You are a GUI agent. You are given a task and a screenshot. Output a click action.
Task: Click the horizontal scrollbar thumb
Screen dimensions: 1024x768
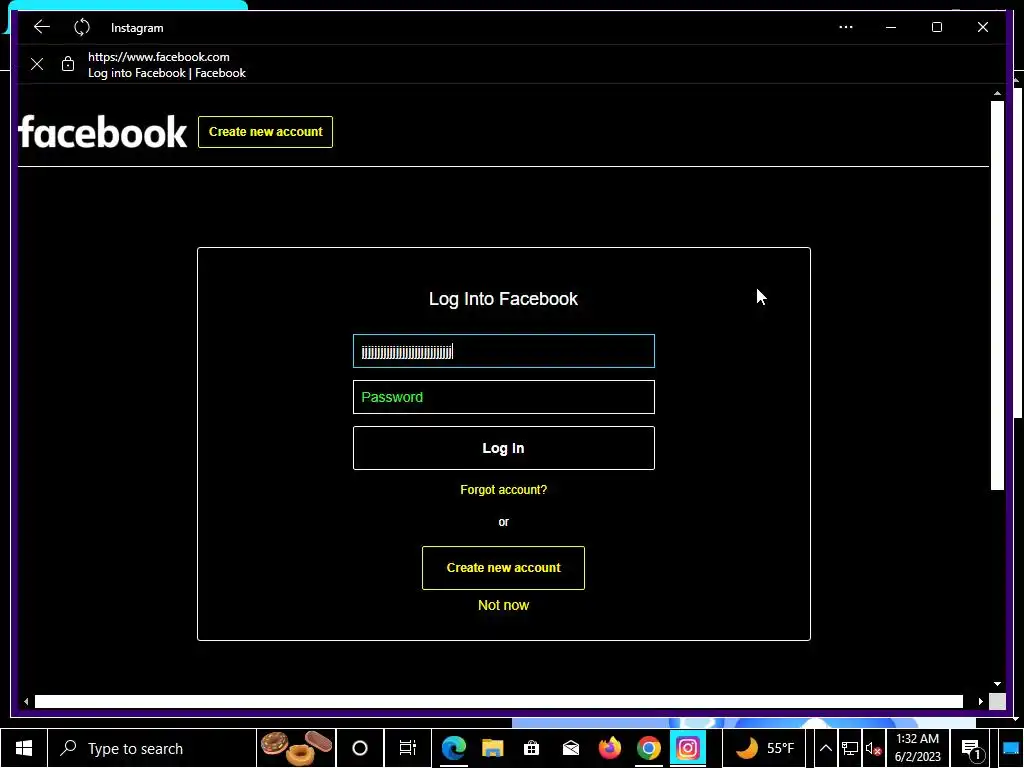click(499, 701)
